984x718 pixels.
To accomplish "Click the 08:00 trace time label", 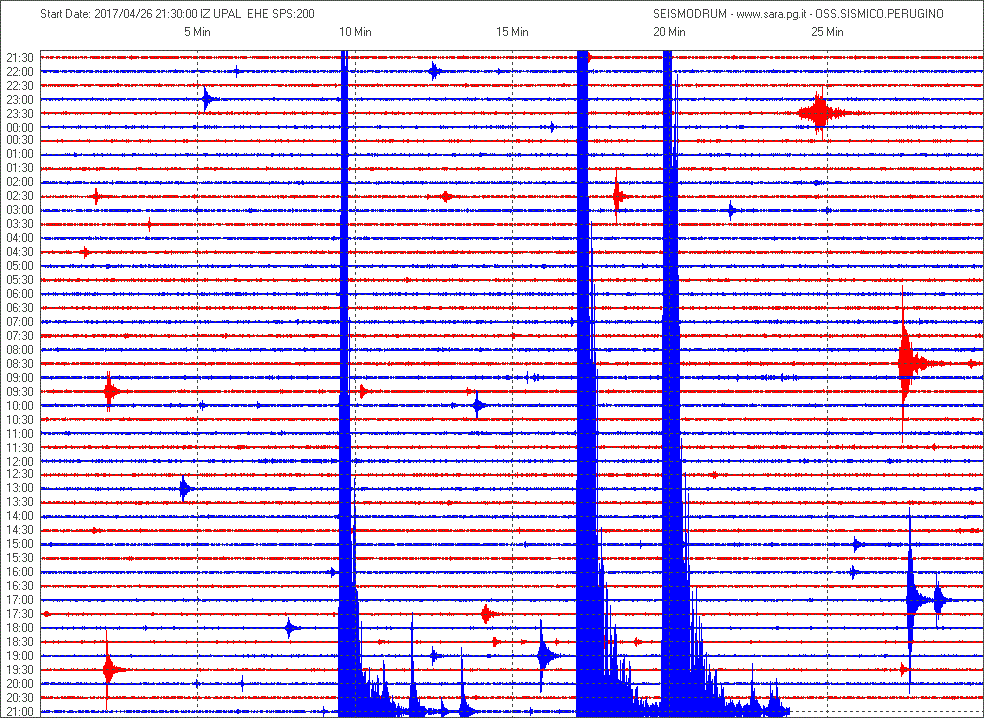I will tap(19, 350).
